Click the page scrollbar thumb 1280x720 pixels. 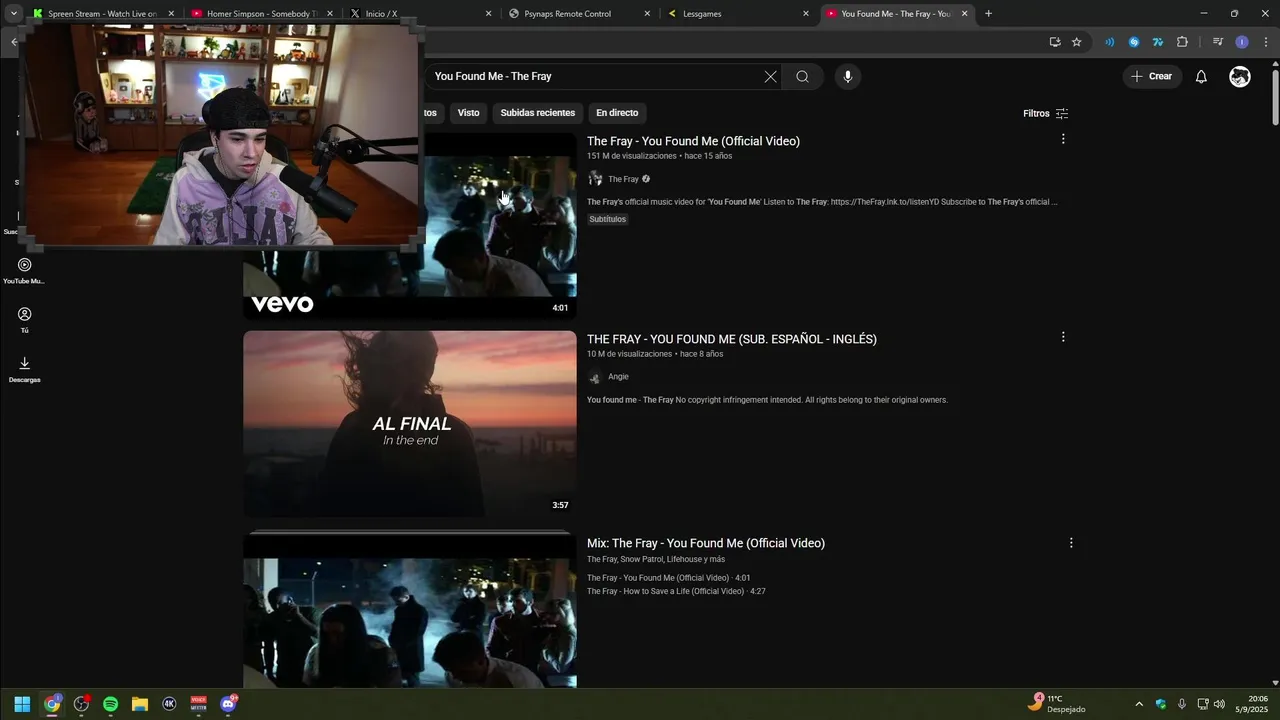[1275, 98]
